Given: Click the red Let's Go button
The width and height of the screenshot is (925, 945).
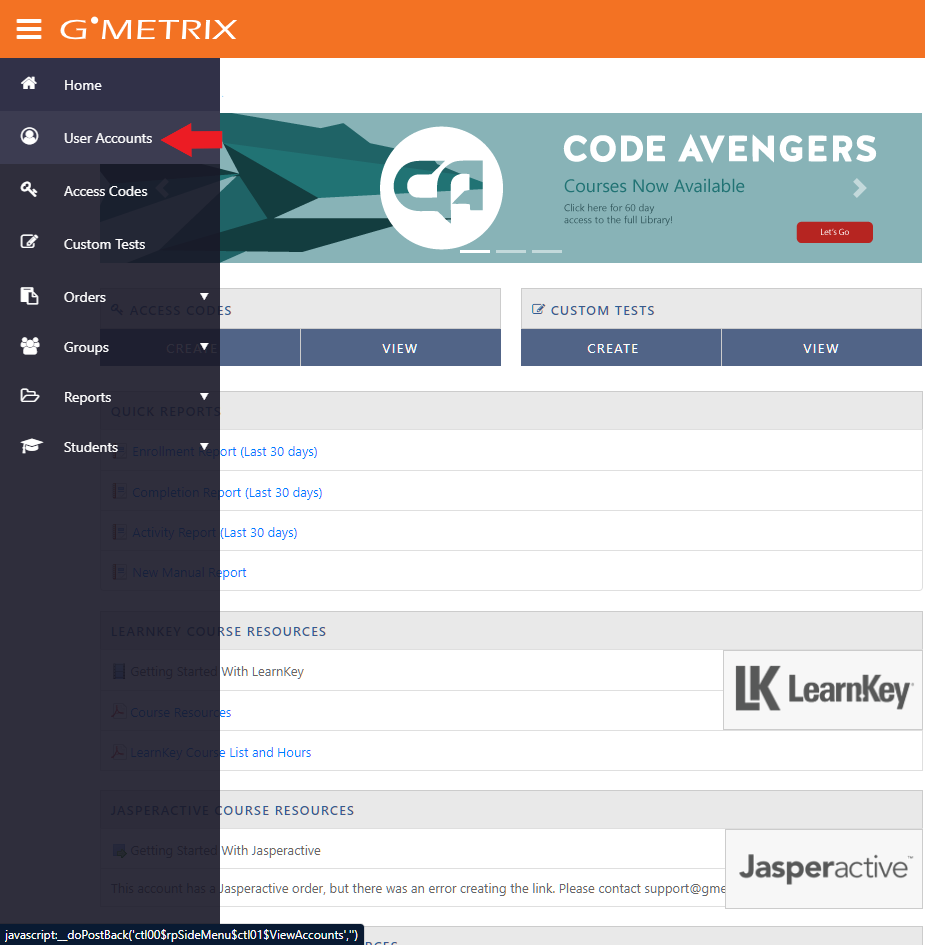Looking at the screenshot, I should (835, 232).
